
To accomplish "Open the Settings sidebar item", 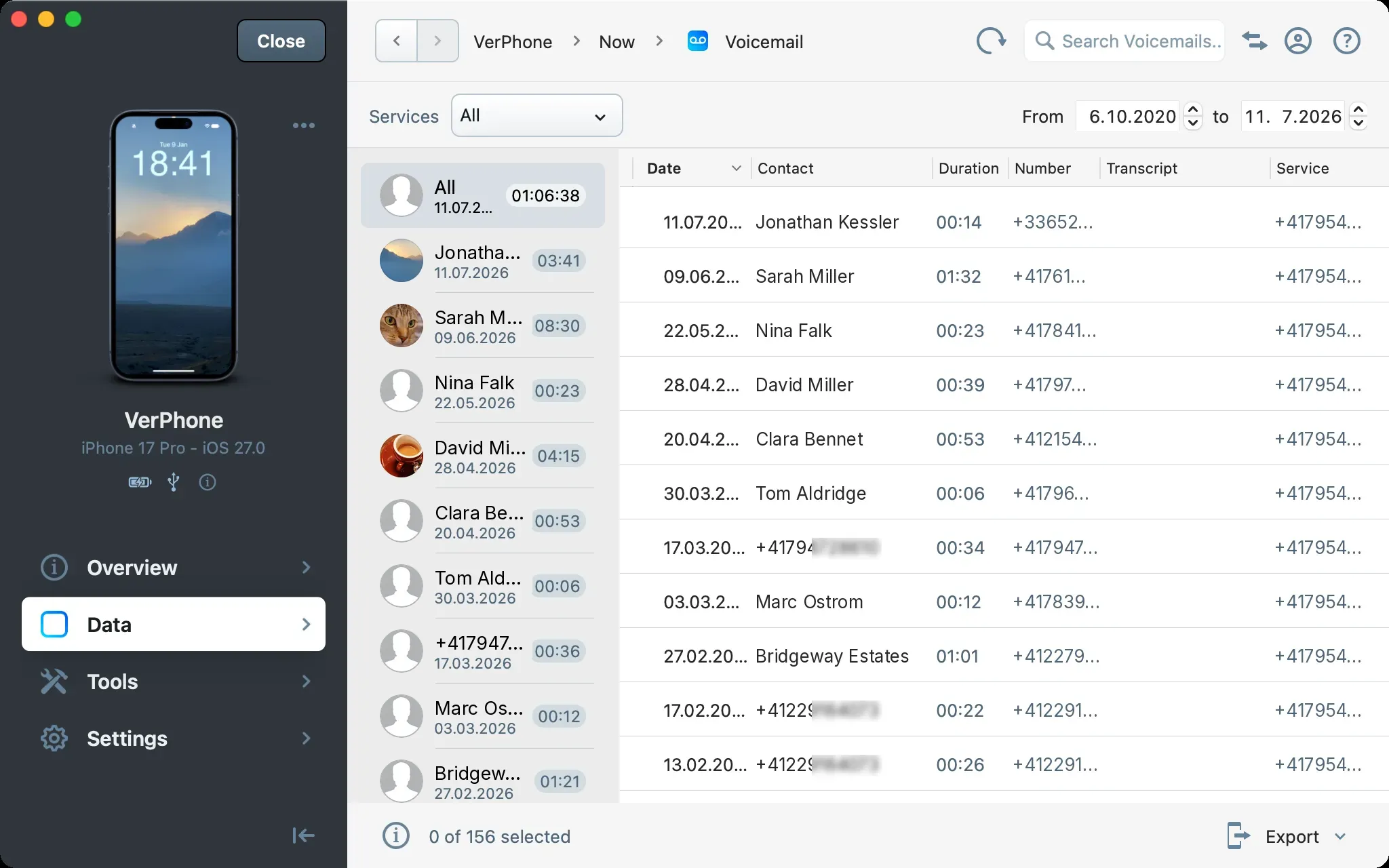I will tap(174, 738).
